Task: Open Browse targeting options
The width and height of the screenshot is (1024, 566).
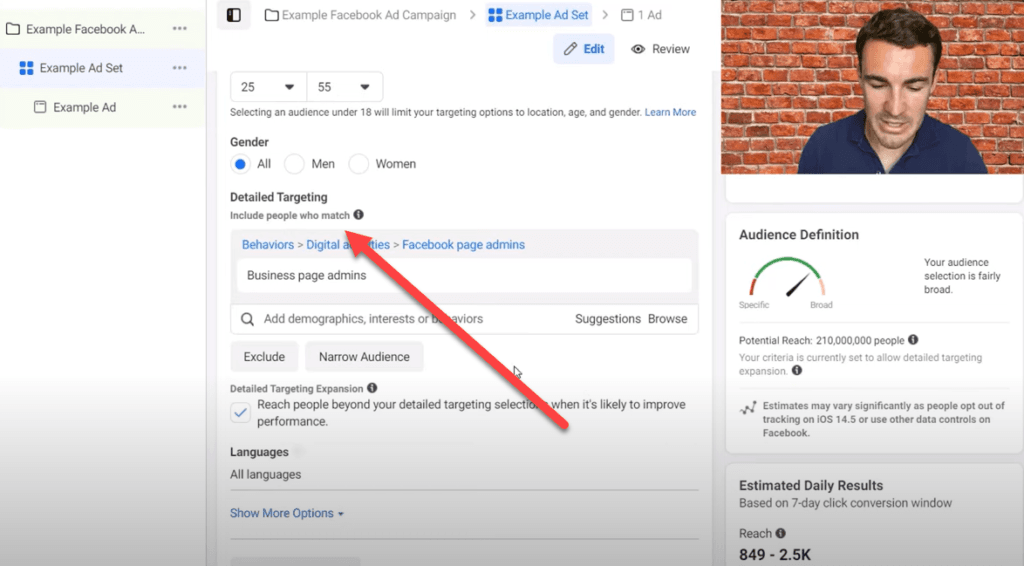Action: pos(667,319)
